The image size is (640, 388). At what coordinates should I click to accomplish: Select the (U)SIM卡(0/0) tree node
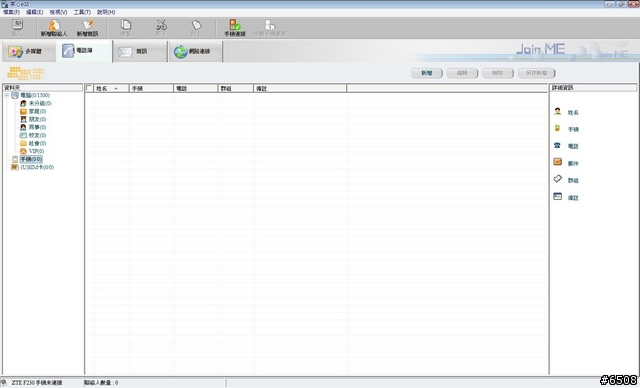pos(37,167)
